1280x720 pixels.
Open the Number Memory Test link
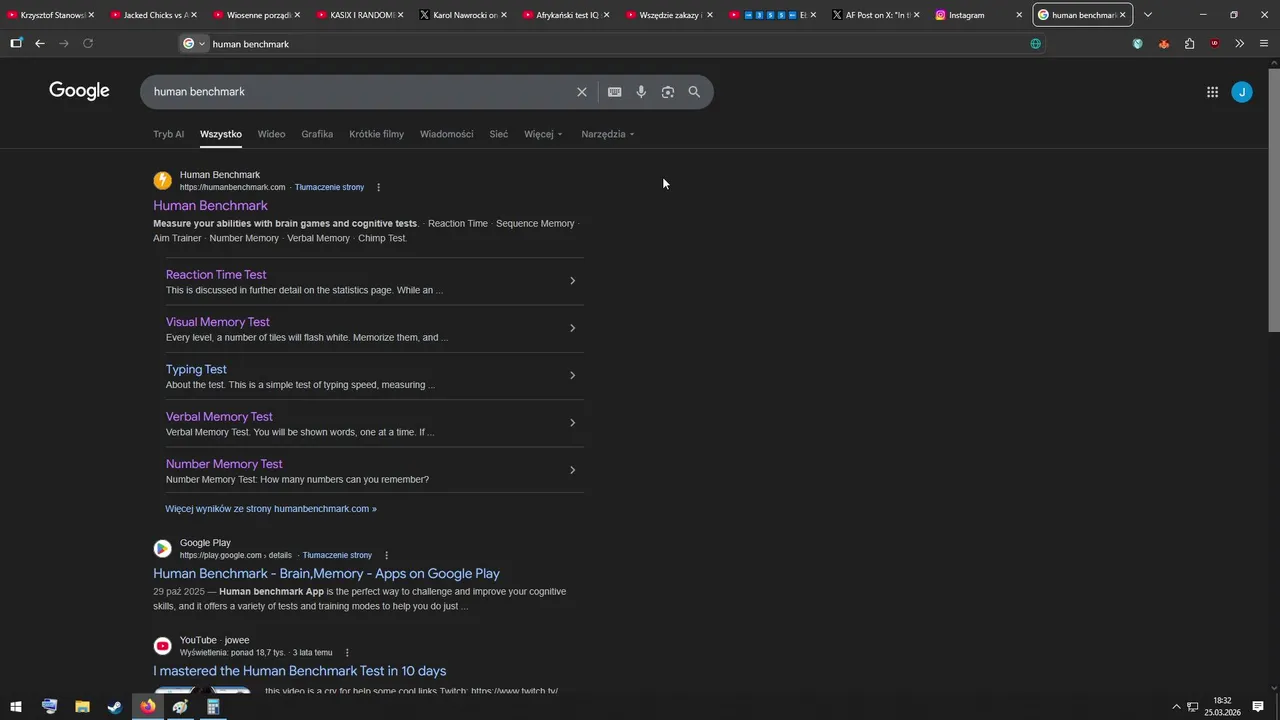(224, 464)
